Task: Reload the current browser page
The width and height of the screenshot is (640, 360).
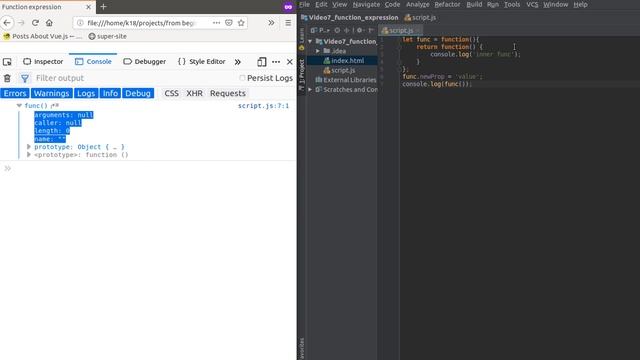Action: [35, 23]
